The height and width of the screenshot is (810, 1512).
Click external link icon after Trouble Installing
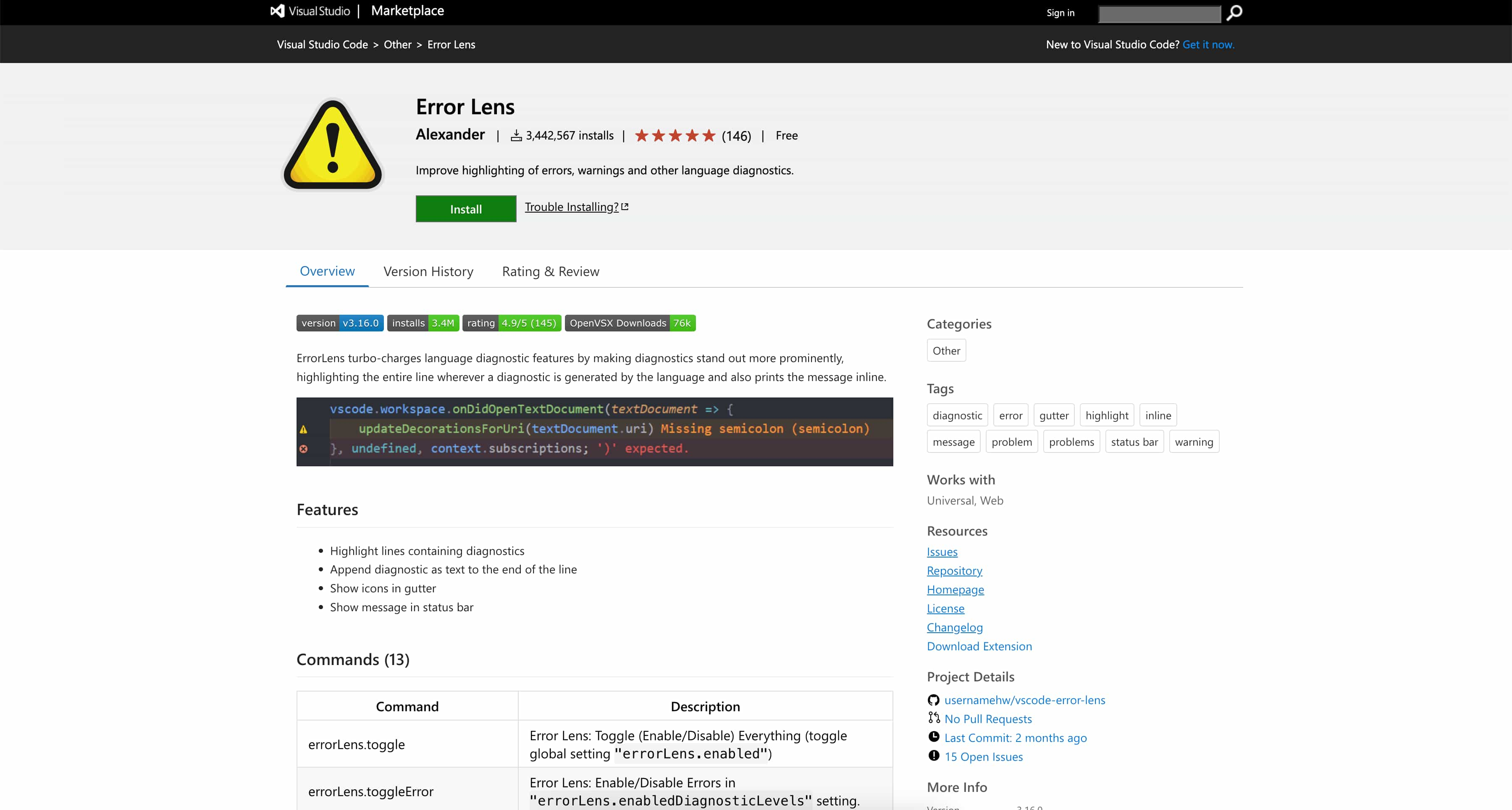click(x=625, y=207)
